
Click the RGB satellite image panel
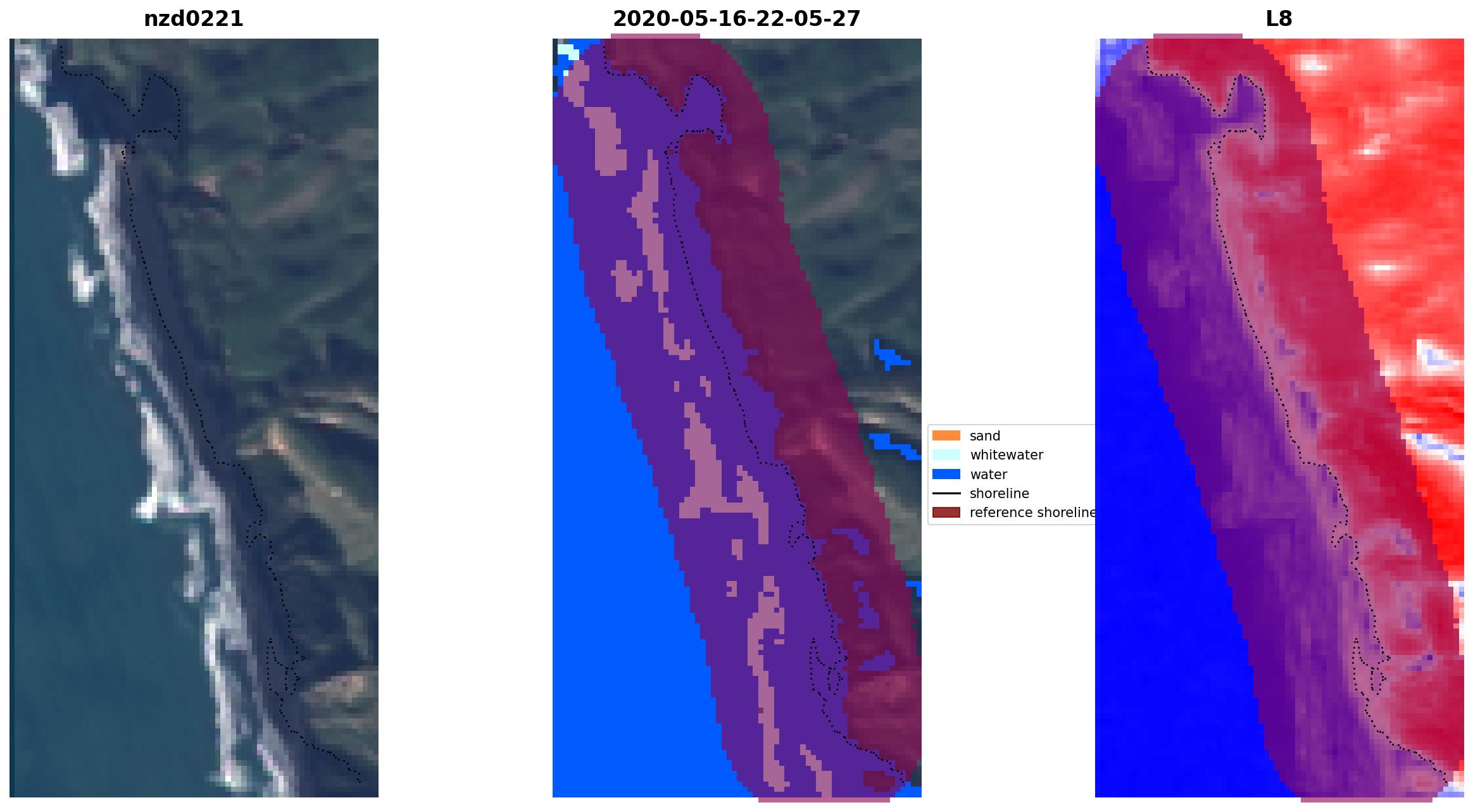pos(194,418)
